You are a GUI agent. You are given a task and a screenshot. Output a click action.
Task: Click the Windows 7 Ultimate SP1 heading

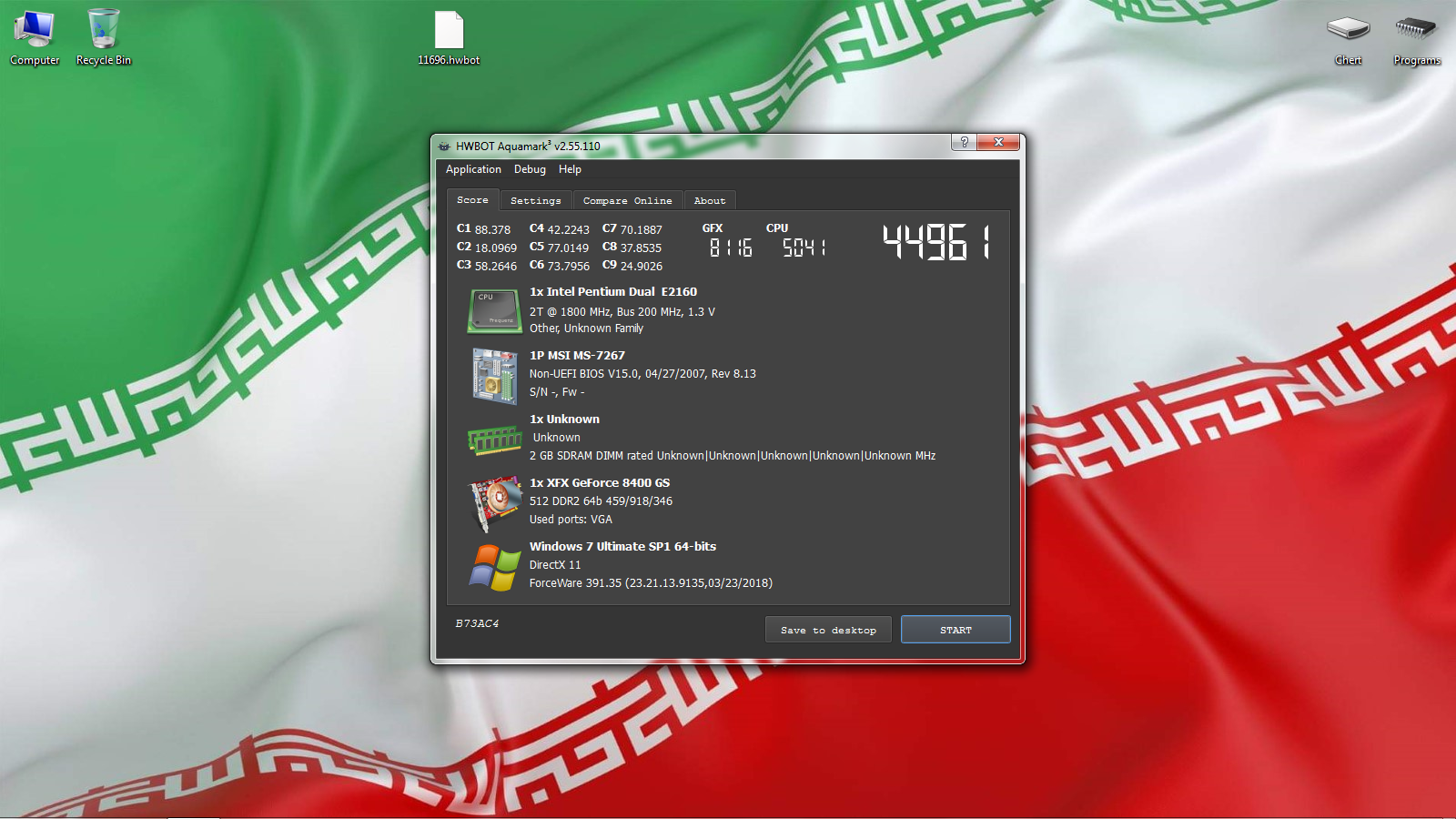coord(622,547)
